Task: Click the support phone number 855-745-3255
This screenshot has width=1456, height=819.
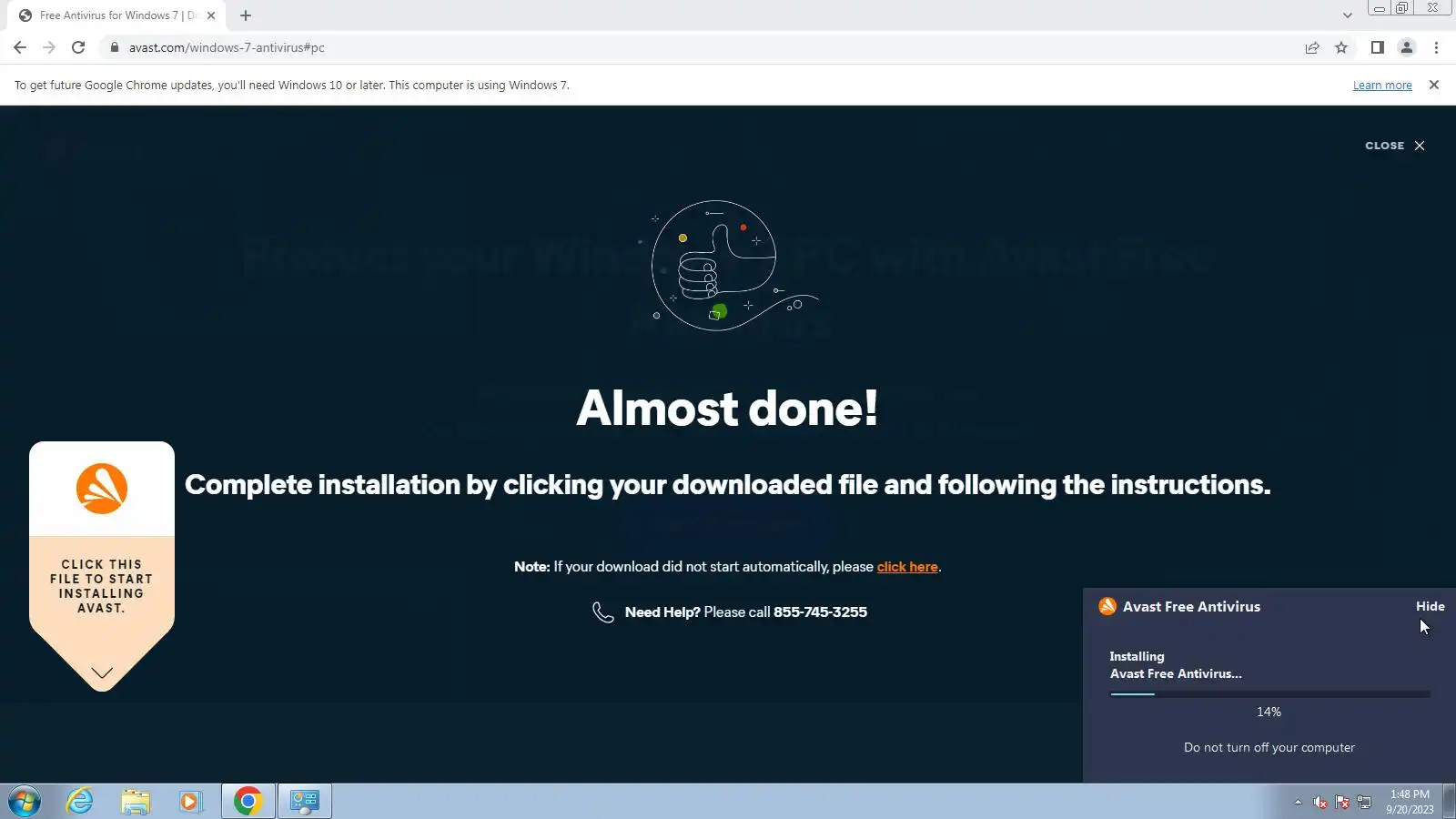Action: click(x=820, y=612)
